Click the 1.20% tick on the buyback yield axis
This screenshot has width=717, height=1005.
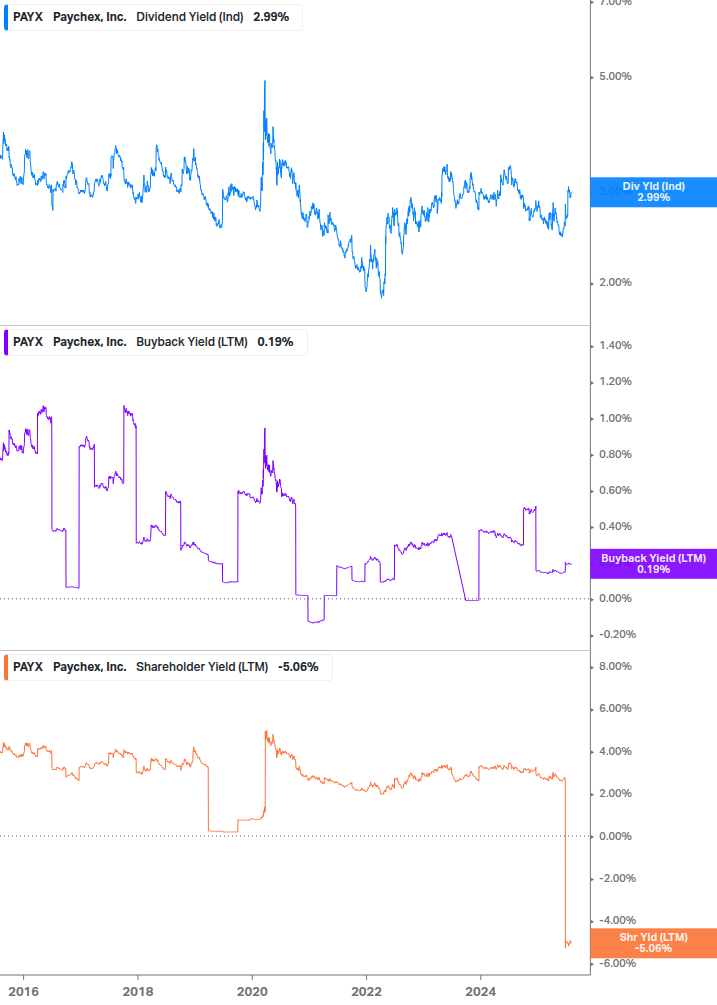coord(615,381)
